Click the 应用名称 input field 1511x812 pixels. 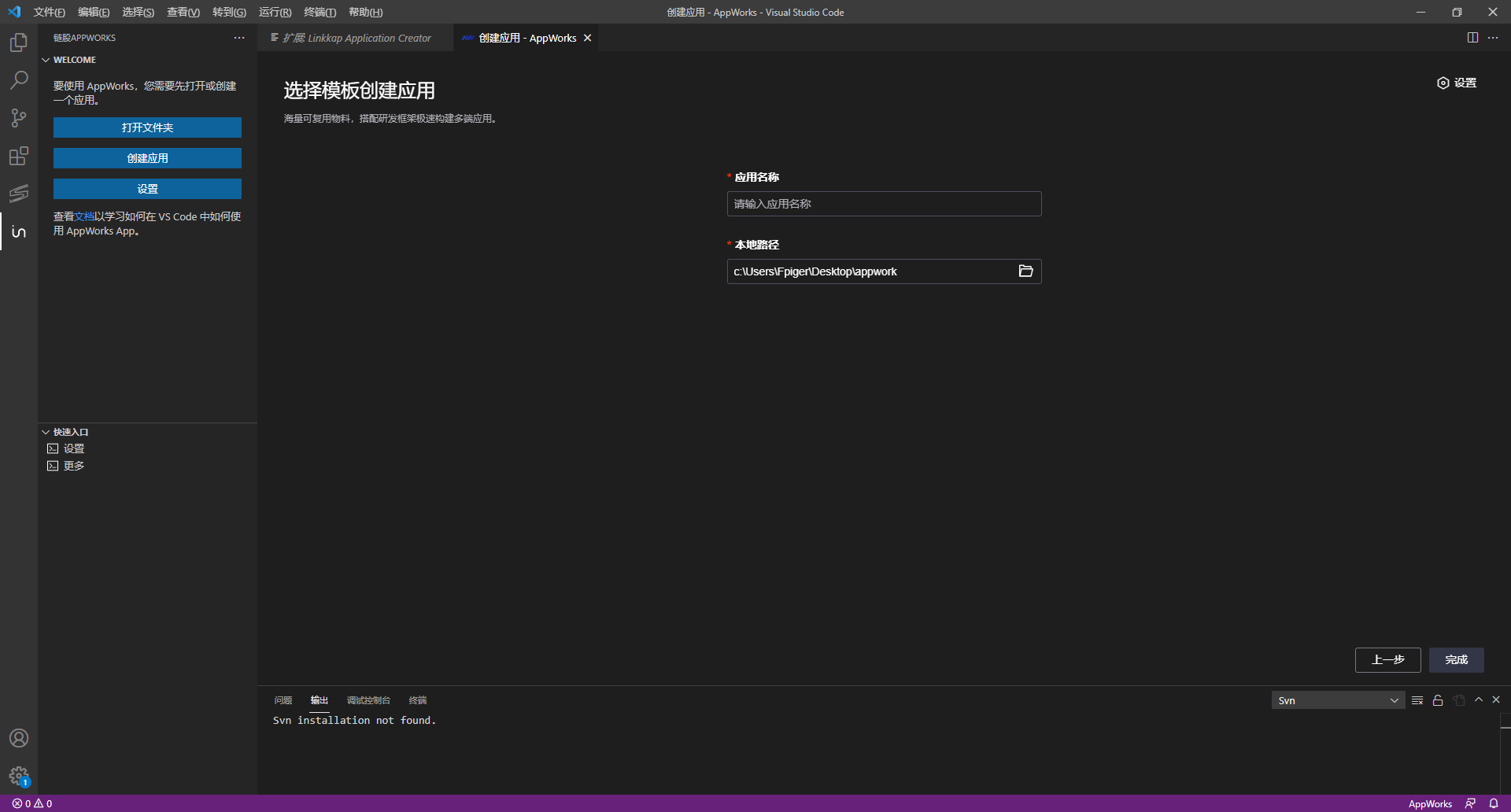(884, 204)
